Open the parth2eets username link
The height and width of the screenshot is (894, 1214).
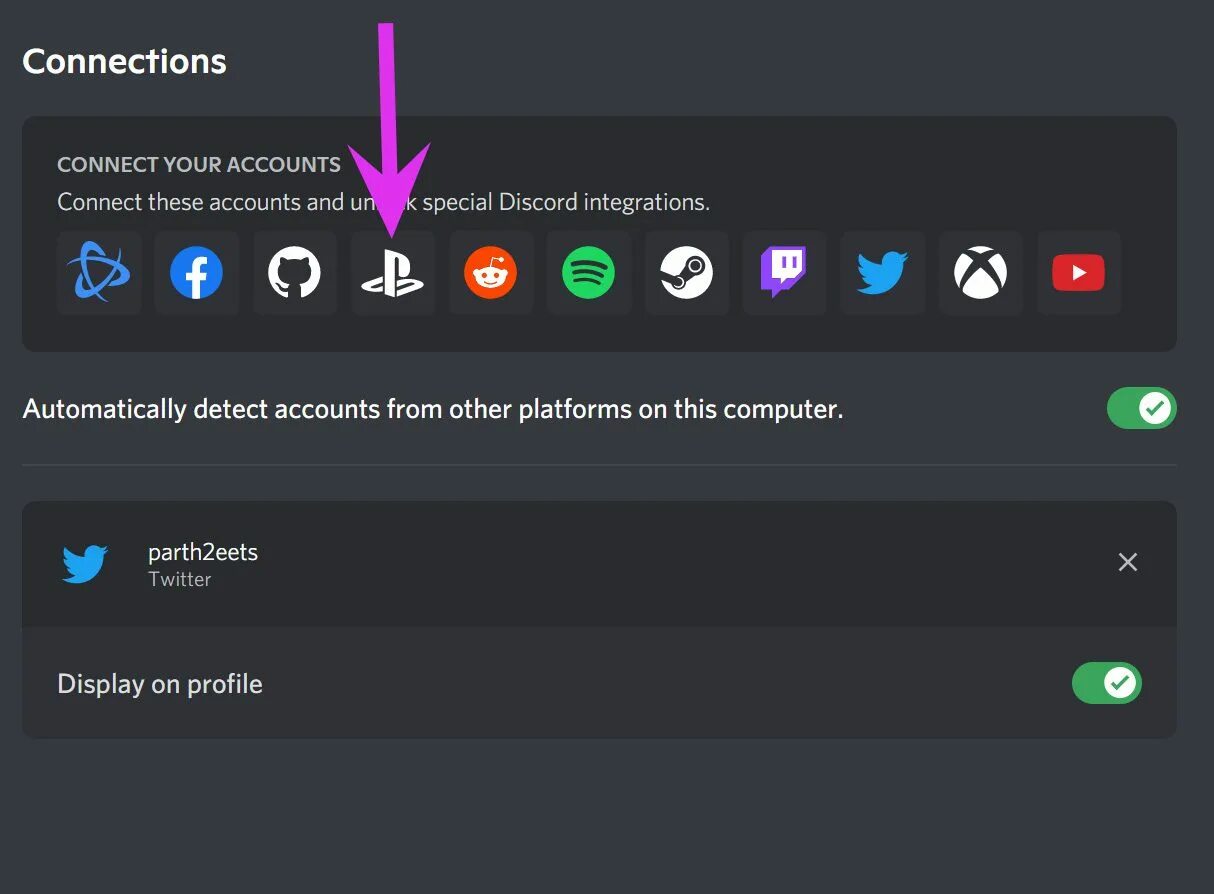[203, 552]
